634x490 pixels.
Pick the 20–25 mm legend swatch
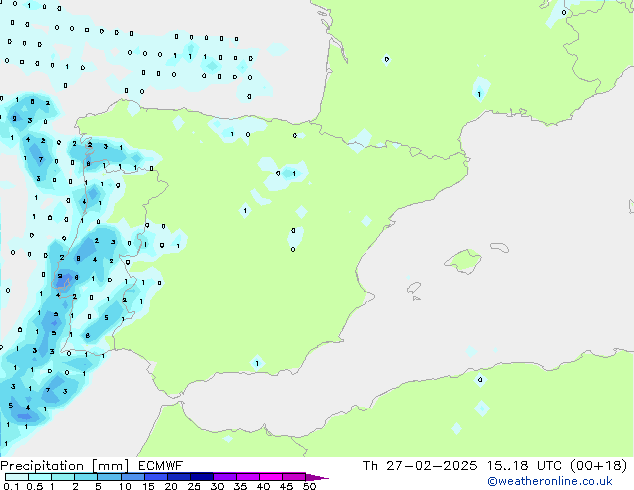178,477
